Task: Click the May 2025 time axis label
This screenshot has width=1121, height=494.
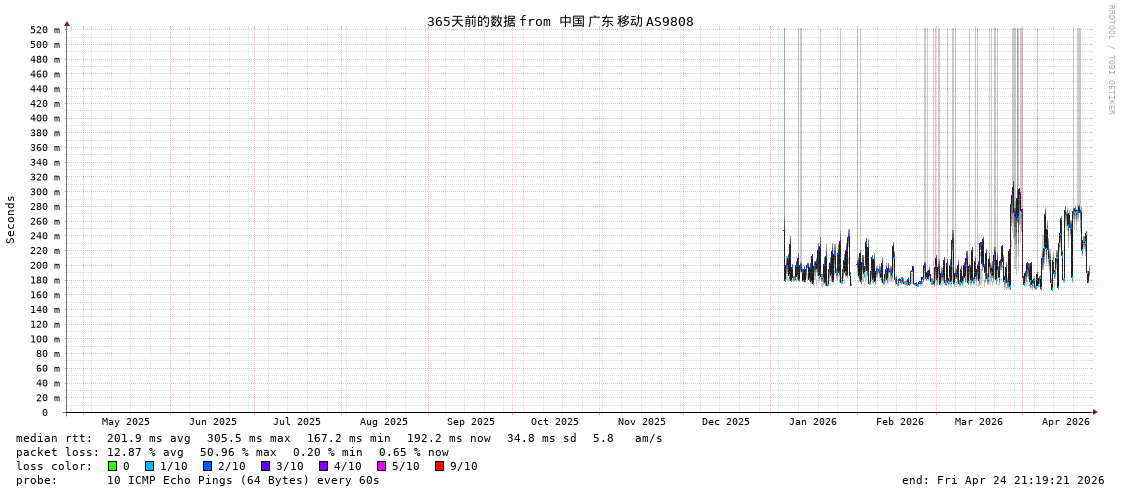Action: [125, 422]
